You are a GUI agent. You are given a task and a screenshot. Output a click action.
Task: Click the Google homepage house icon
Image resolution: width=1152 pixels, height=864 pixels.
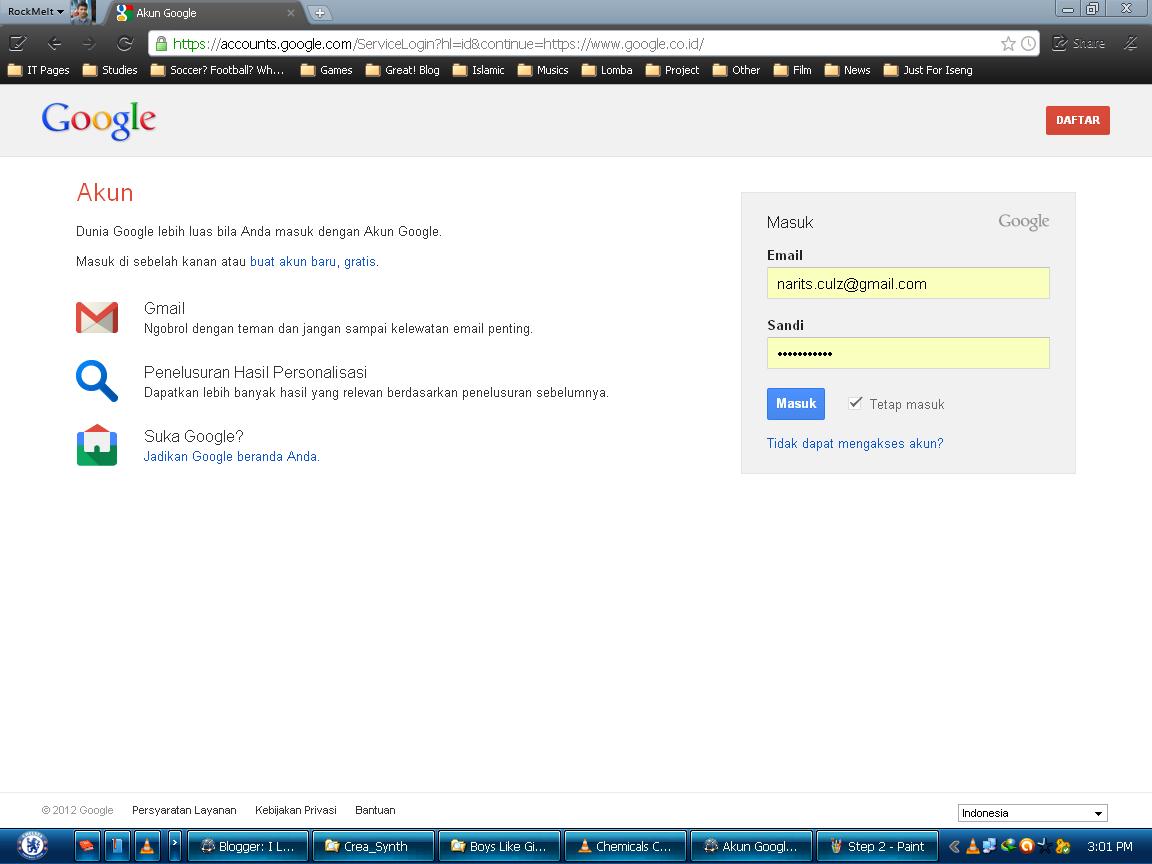[97, 445]
